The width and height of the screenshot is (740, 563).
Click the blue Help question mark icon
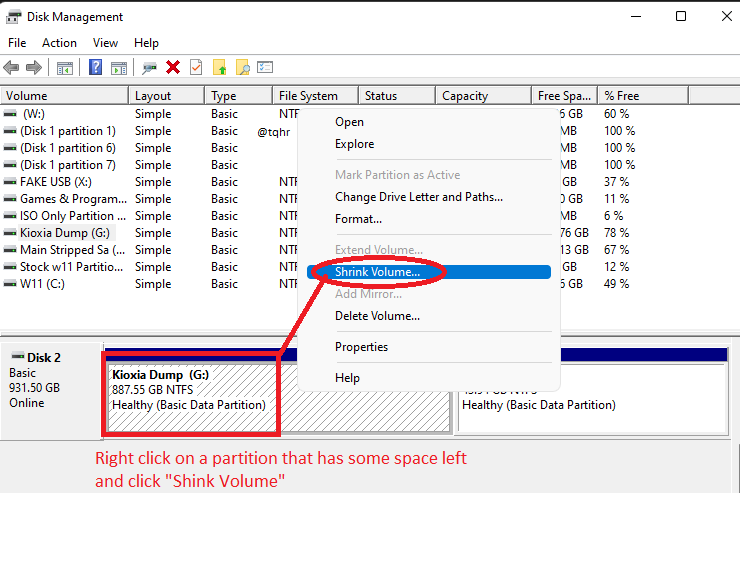[x=95, y=68]
